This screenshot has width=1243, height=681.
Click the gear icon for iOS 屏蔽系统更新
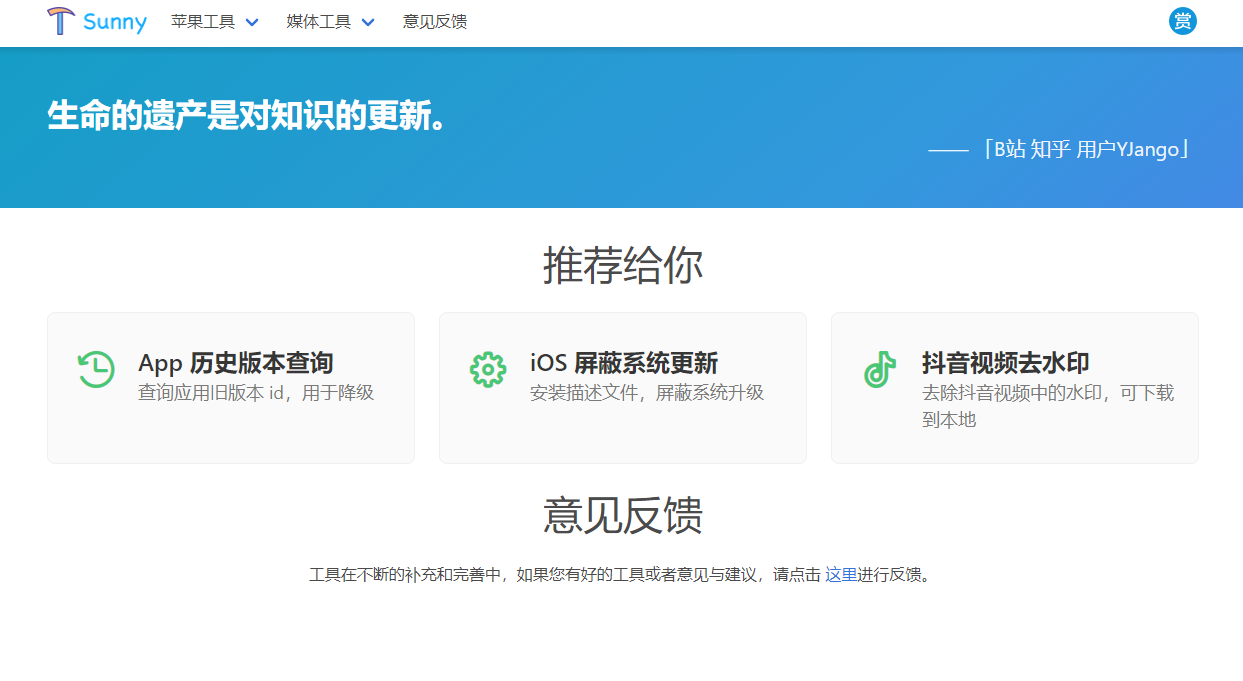click(488, 369)
